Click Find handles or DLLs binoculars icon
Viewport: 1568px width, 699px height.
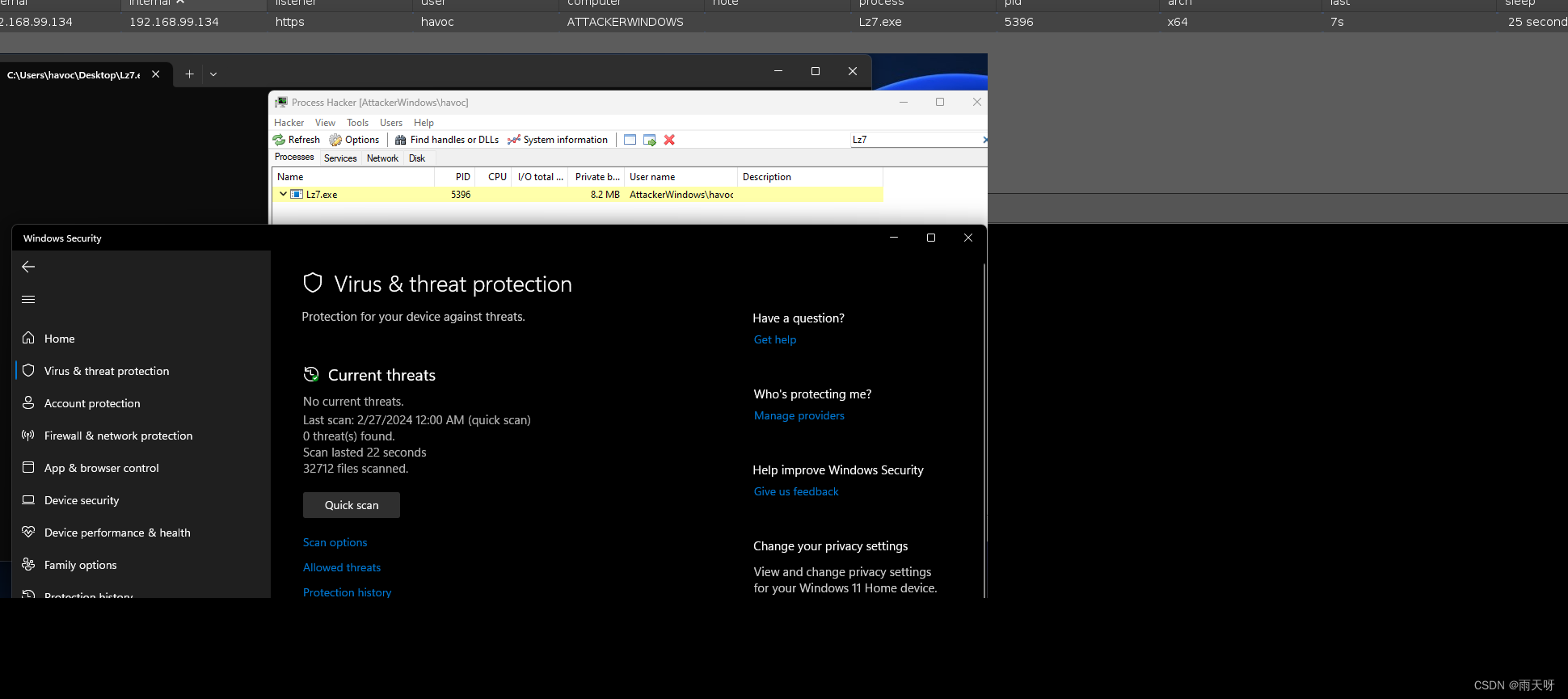pyautogui.click(x=400, y=140)
